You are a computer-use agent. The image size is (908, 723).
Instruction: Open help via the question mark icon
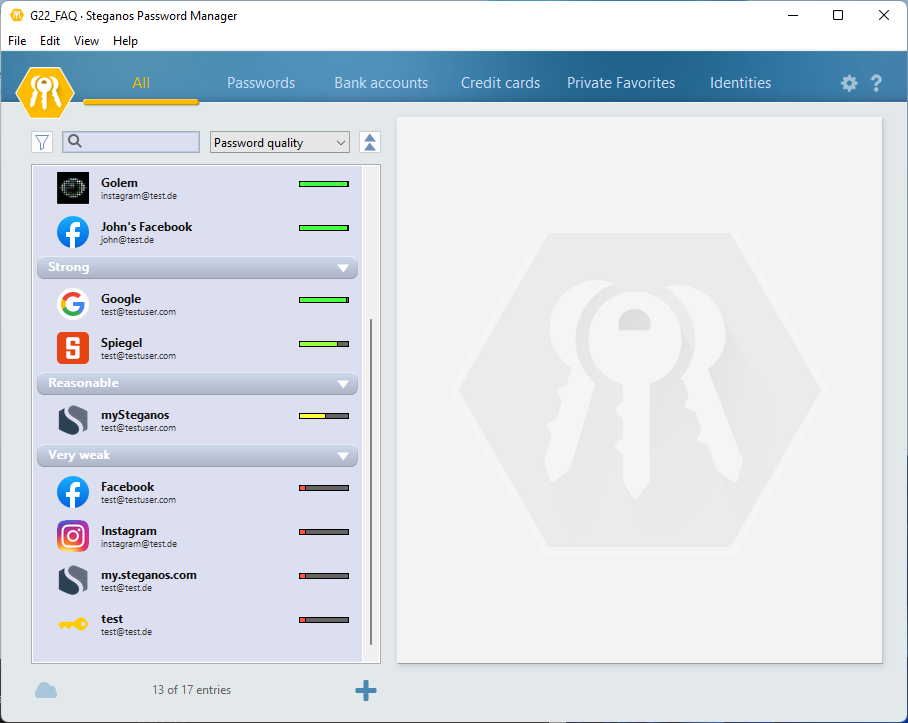click(x=876, y=84)
